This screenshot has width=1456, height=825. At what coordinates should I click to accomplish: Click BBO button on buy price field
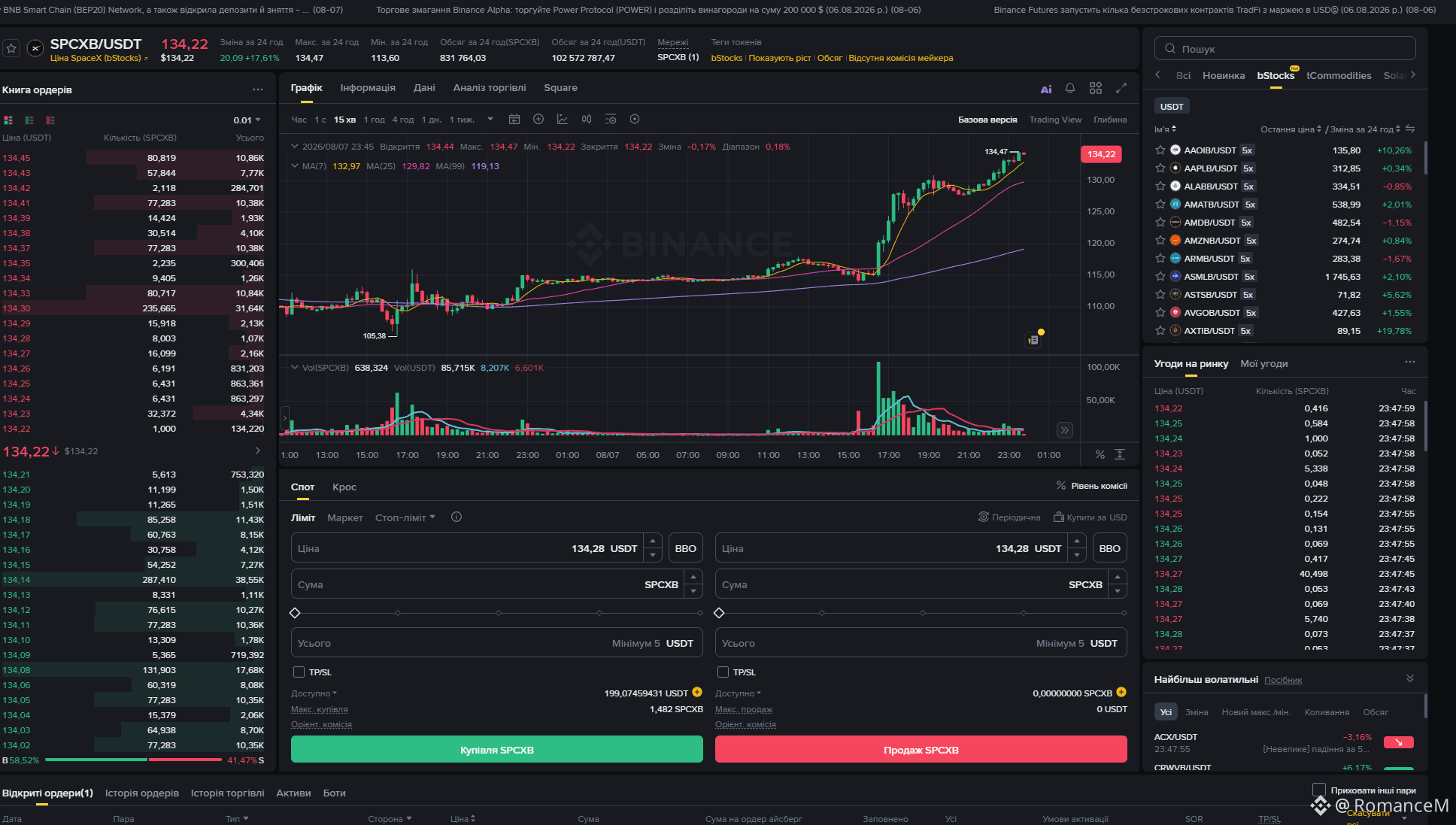coord(686,548)
